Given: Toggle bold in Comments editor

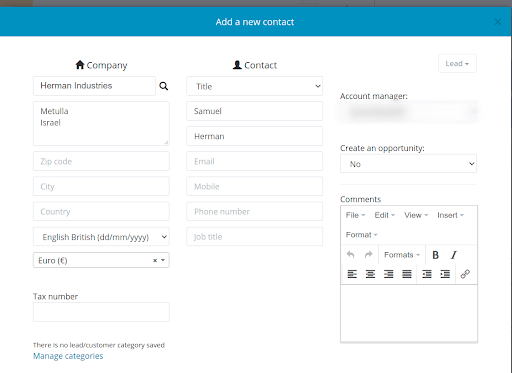Looking at the screenshot, I should click(435, 255).
